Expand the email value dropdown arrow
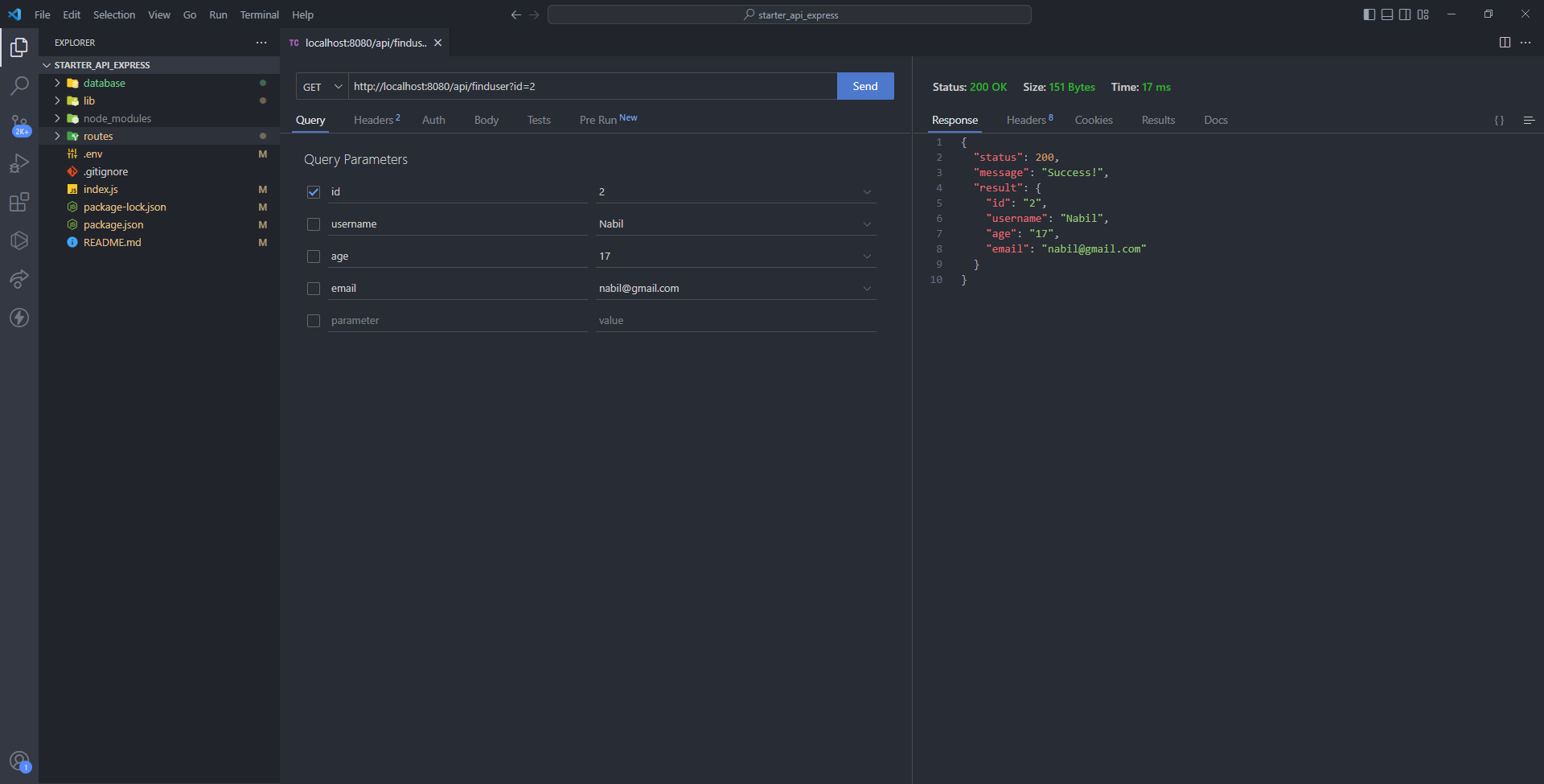The image size is (1544, 784). tap(867, 289)
